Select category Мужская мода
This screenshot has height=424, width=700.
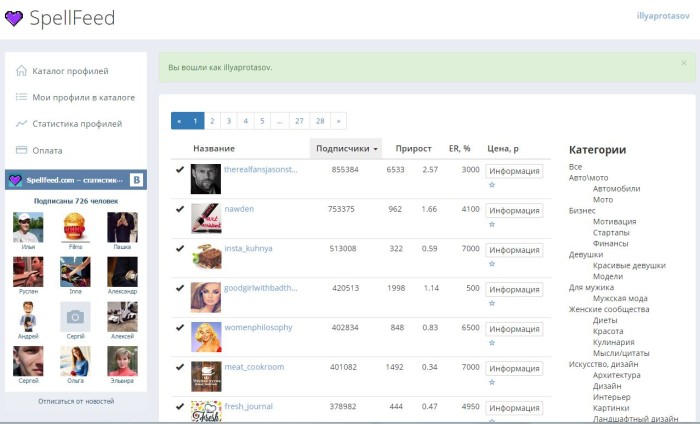(x=620, y=298)
